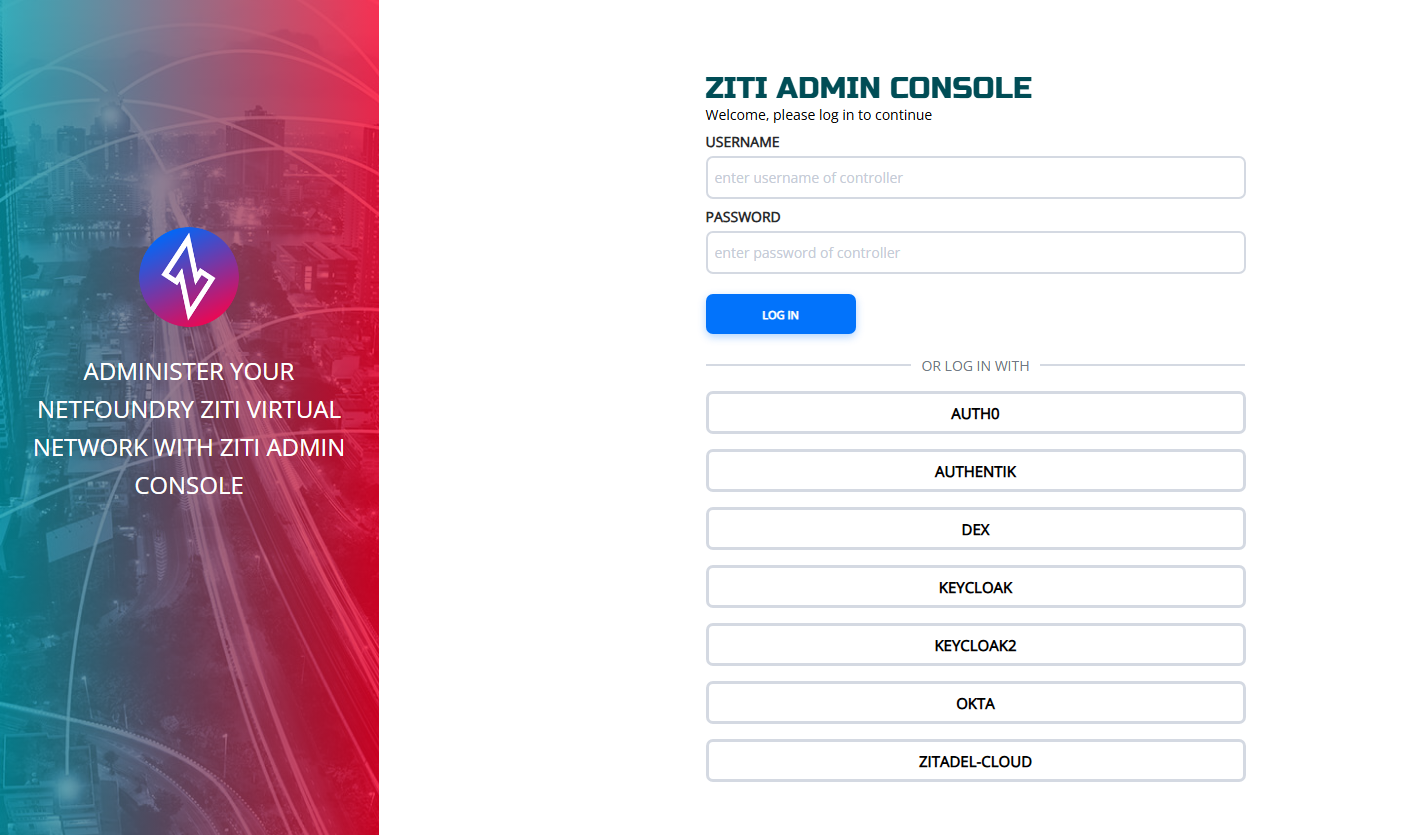Click the welcome message under the heading

tap(818, 115)
